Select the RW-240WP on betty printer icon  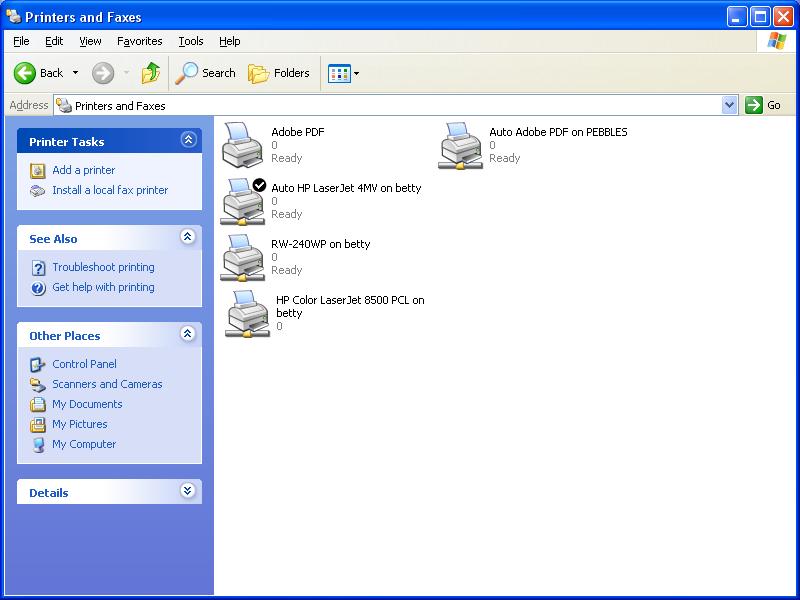tap(242, 257)
